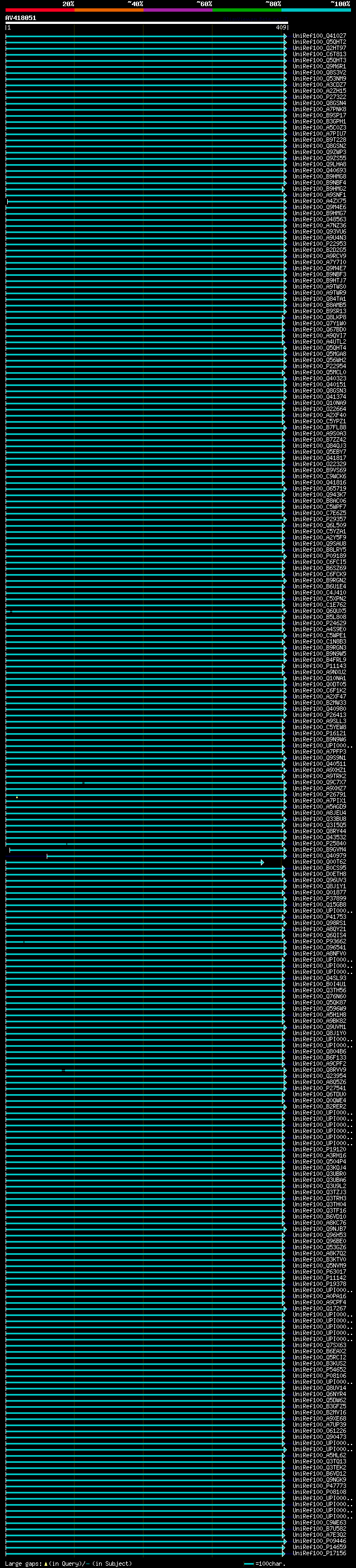This screenshot has height=1568, width=356.
Task: Choose UniRef100_P37899 label
Action: (319, 898)
